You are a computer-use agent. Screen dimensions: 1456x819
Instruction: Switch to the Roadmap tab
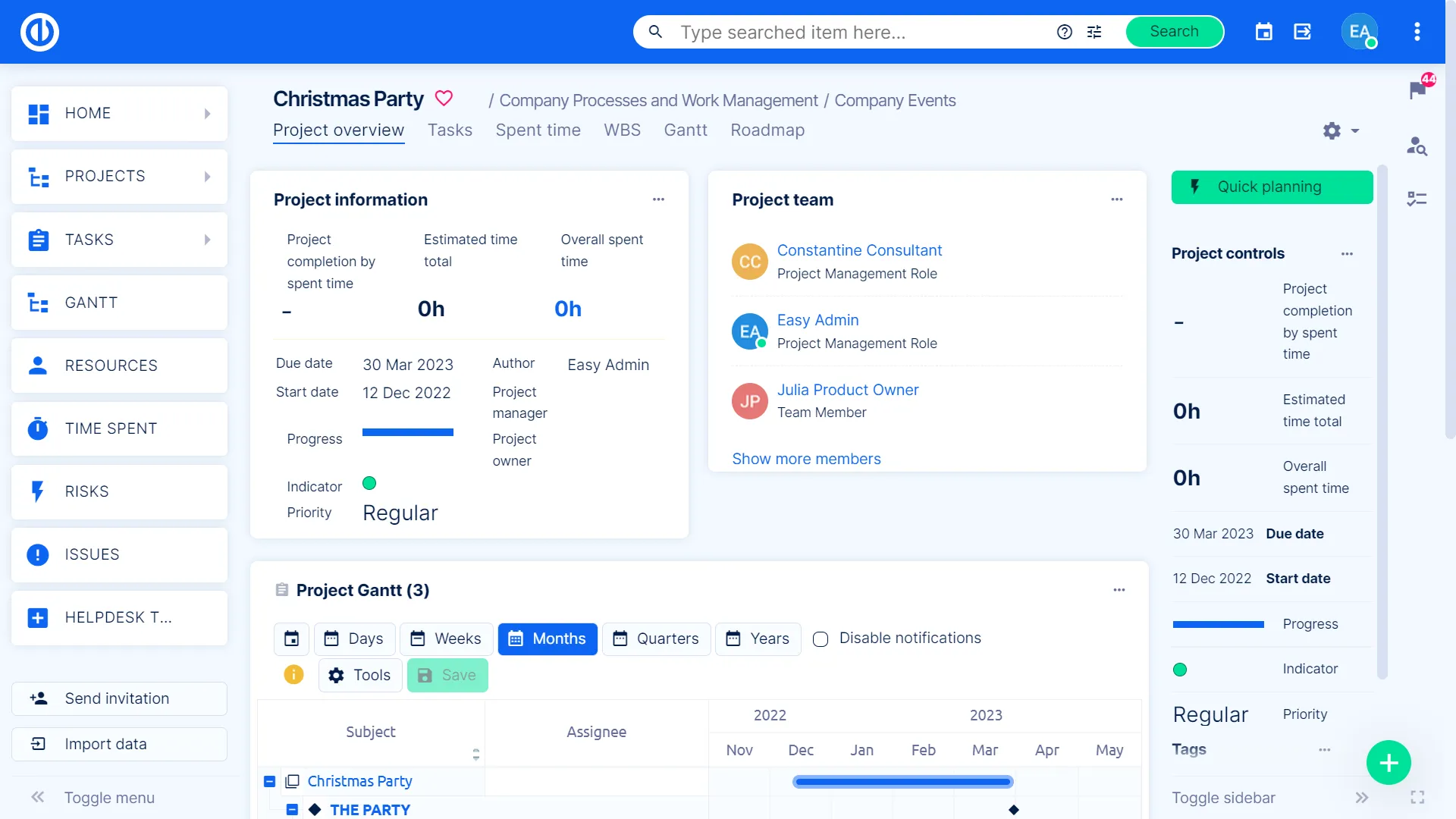tap(767, 130)
